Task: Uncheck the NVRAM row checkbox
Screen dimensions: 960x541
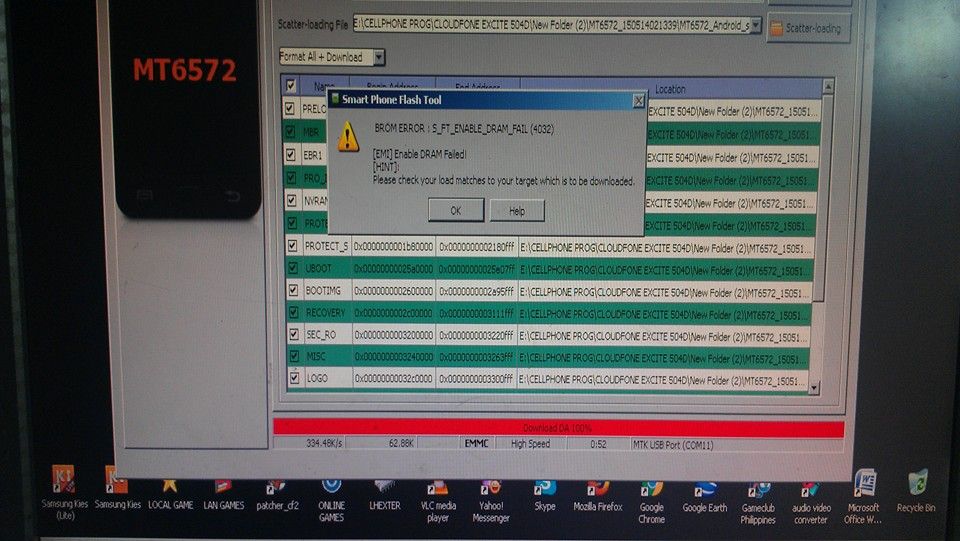Action: [291, 200]
